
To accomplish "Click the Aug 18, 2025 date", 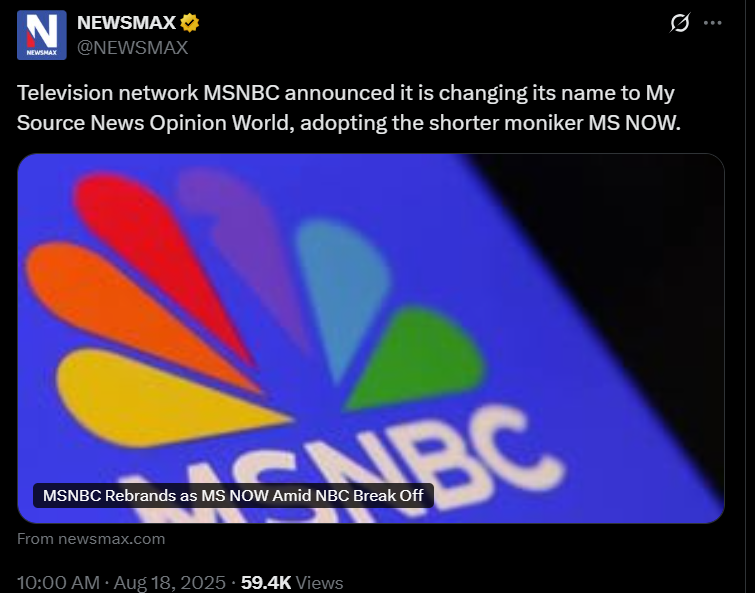I will pyautogui.click(x=169, y=582).
